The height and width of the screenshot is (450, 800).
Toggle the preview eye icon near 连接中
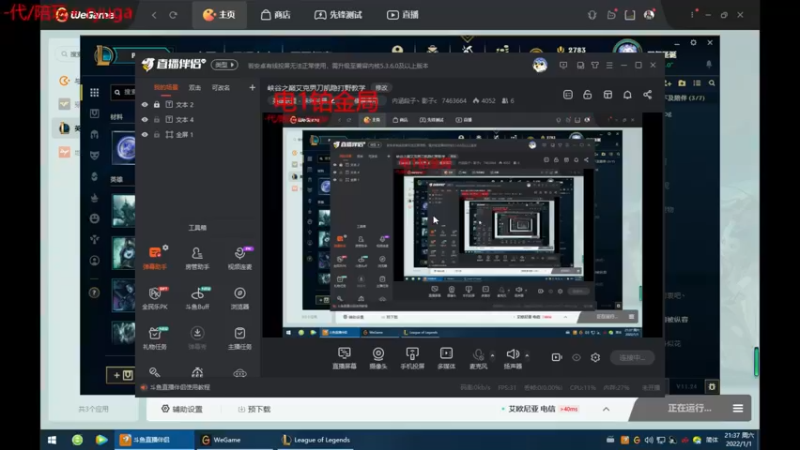pyautogui.click(x=576, y=358)
